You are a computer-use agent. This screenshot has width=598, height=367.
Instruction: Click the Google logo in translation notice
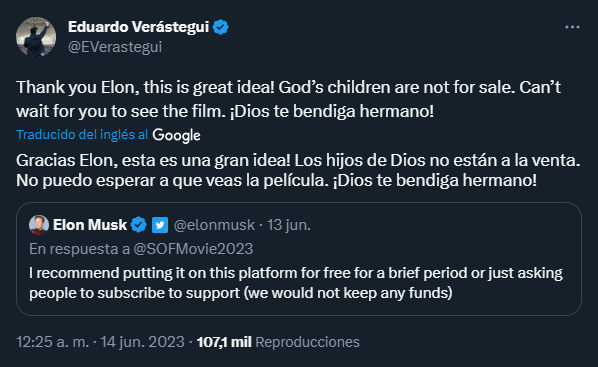176,135
